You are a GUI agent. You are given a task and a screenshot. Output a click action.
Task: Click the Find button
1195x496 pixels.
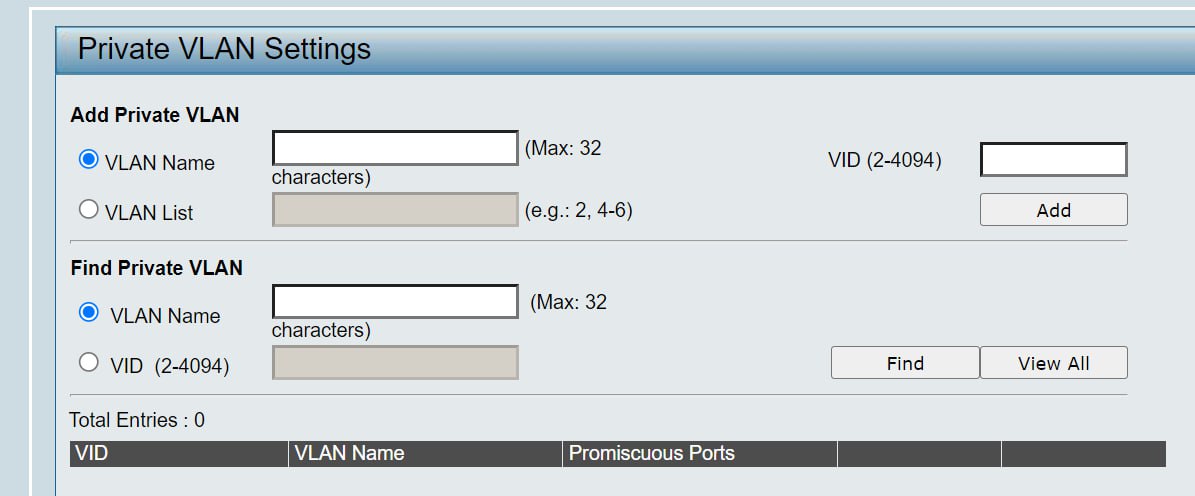(x=905, y=363)
